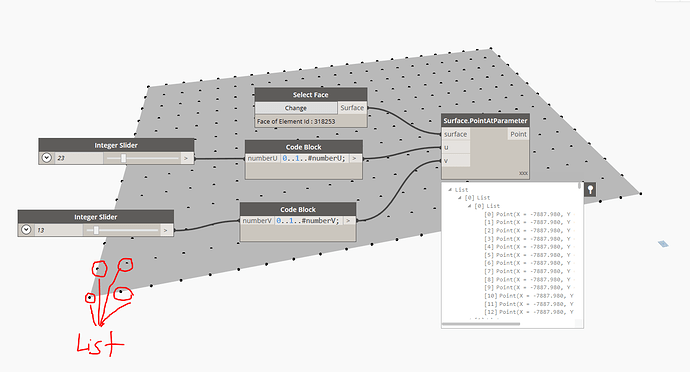Click v input port on PointAtParameter

coord(456,161)
